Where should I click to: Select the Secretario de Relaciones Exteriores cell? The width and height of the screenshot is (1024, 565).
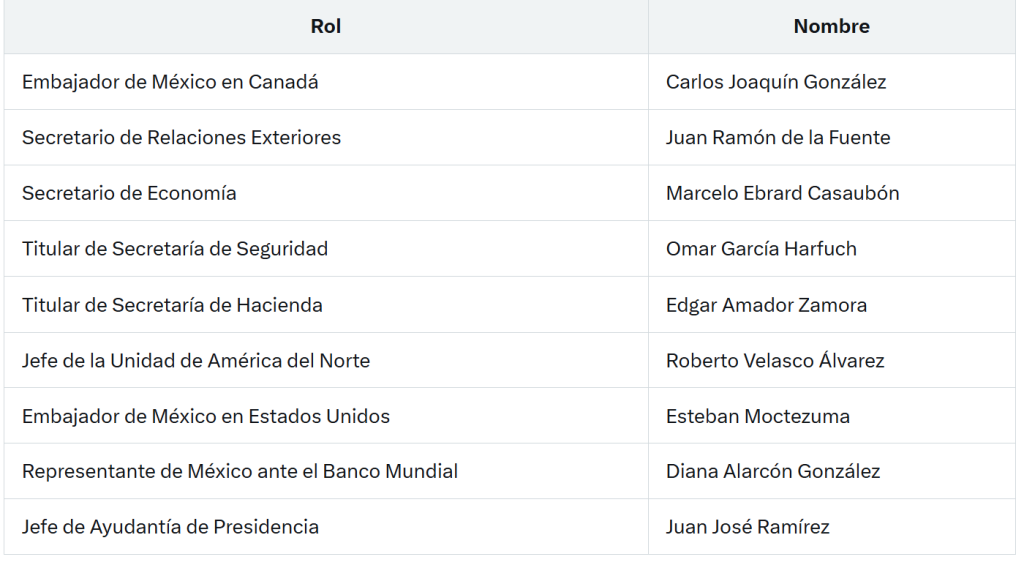click(x=181, y=138)
